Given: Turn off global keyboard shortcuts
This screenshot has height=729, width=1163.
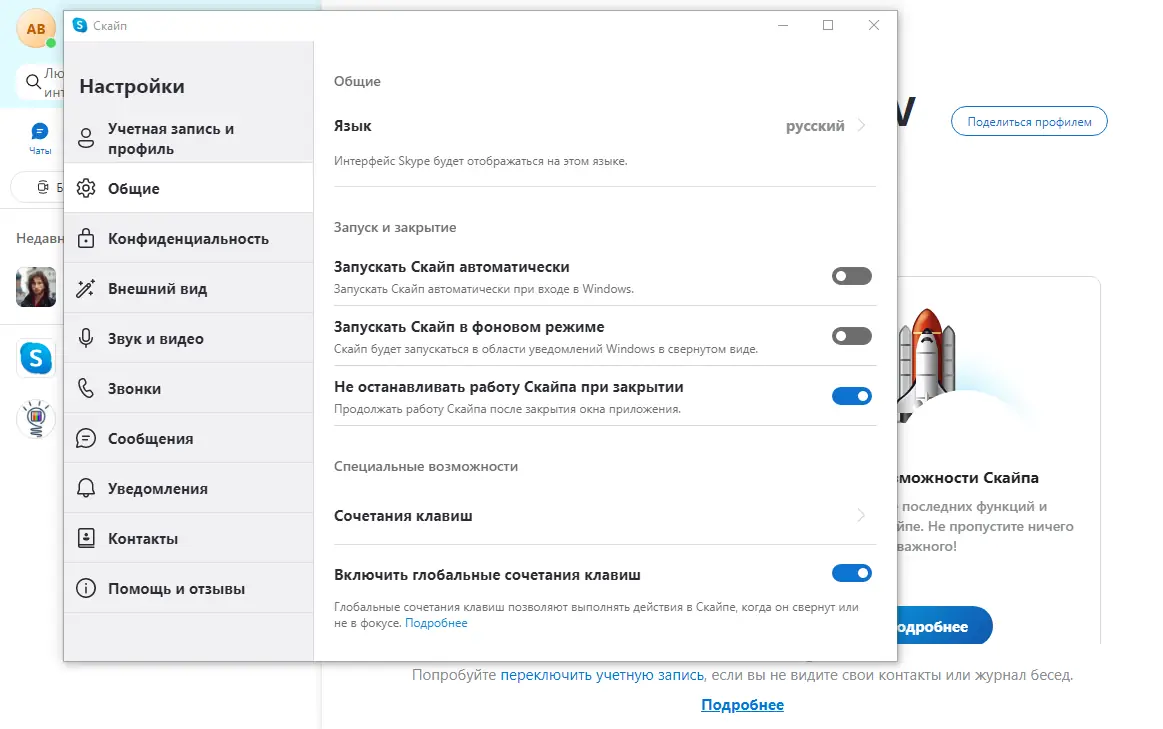Looking at the screenshot, I should [851, 573].
